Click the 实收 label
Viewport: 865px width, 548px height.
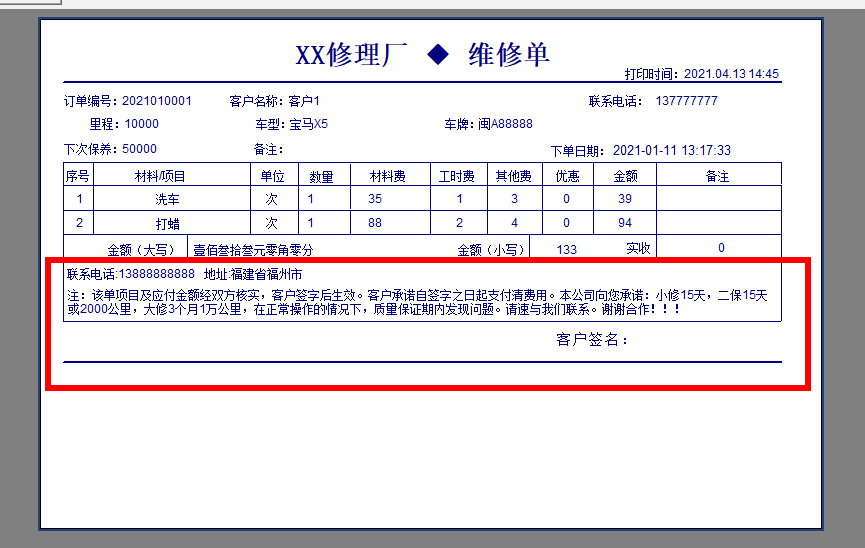point(638,248)
